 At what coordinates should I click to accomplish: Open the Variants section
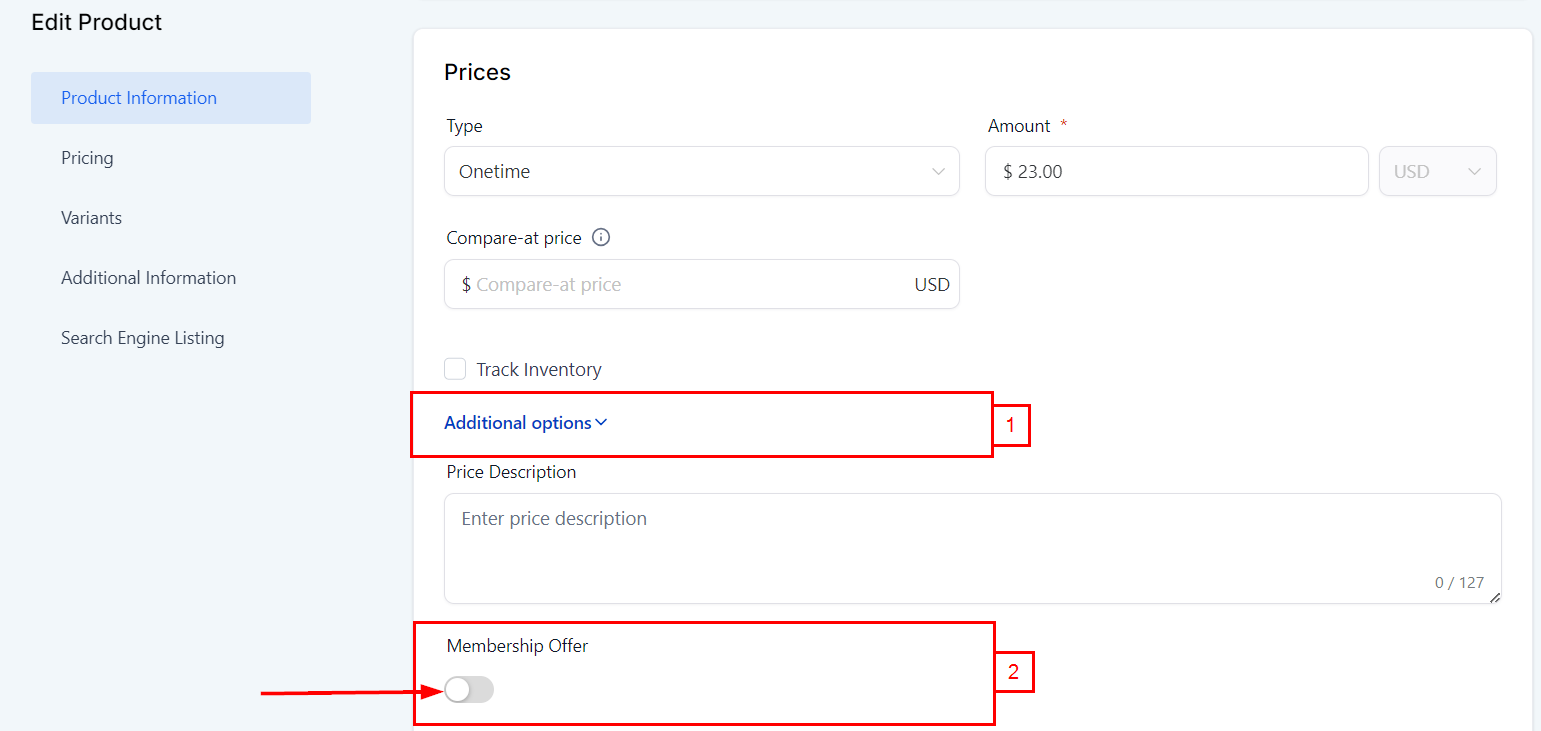point(91,218)
